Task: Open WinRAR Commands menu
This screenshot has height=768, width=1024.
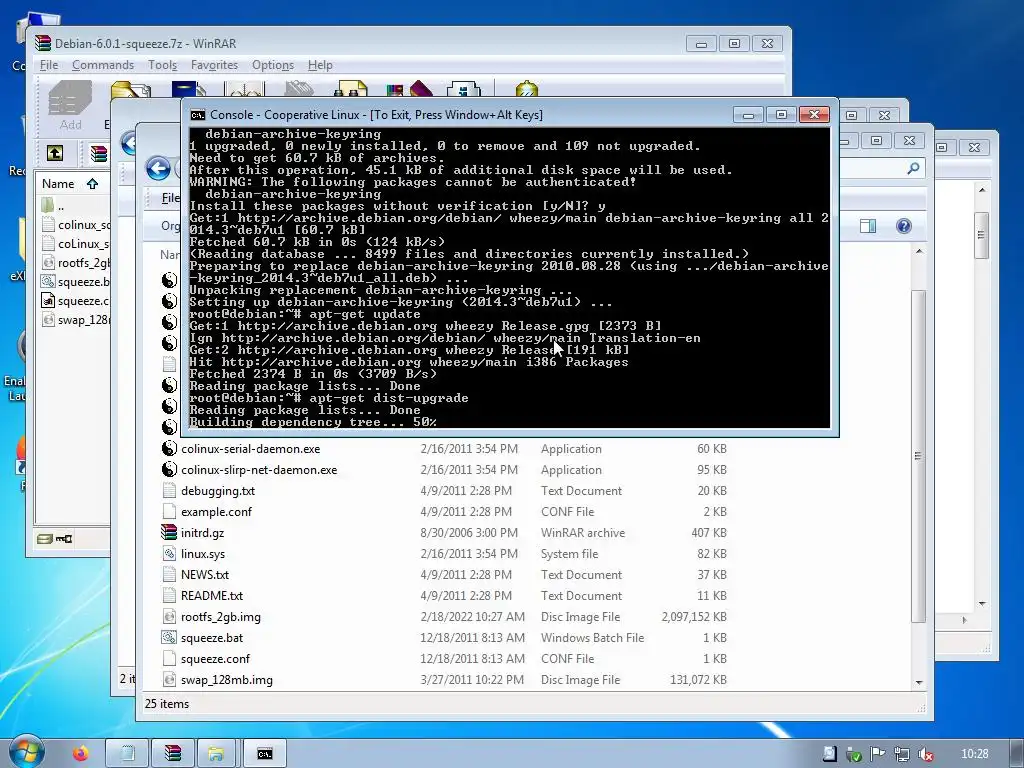Action: 103,65
